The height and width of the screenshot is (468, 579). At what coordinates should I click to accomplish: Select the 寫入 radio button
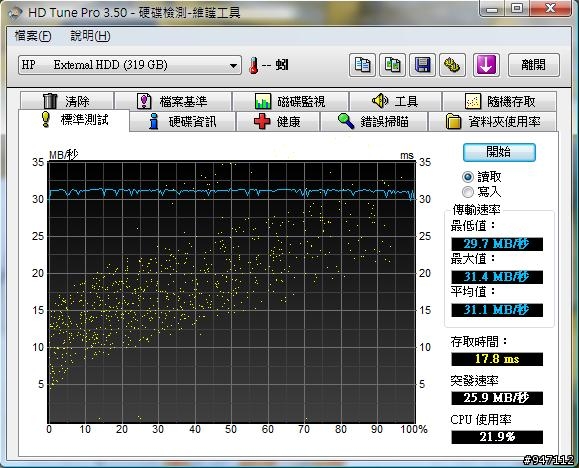pos(468,192)
